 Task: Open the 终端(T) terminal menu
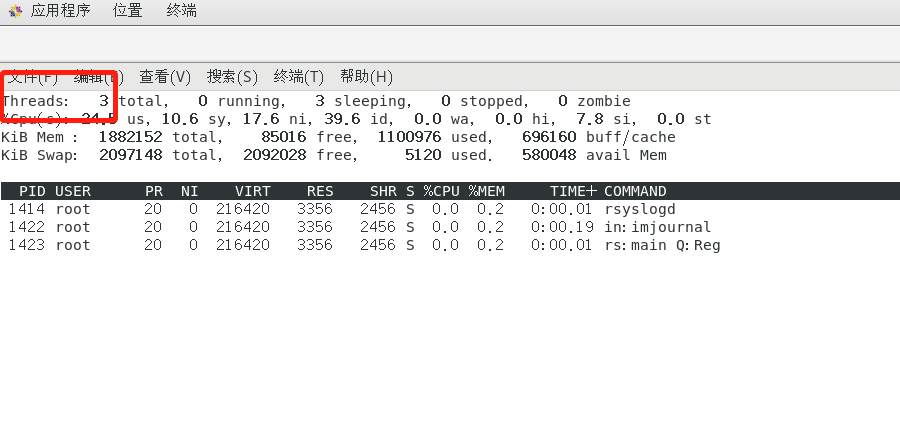pos(298,76)
